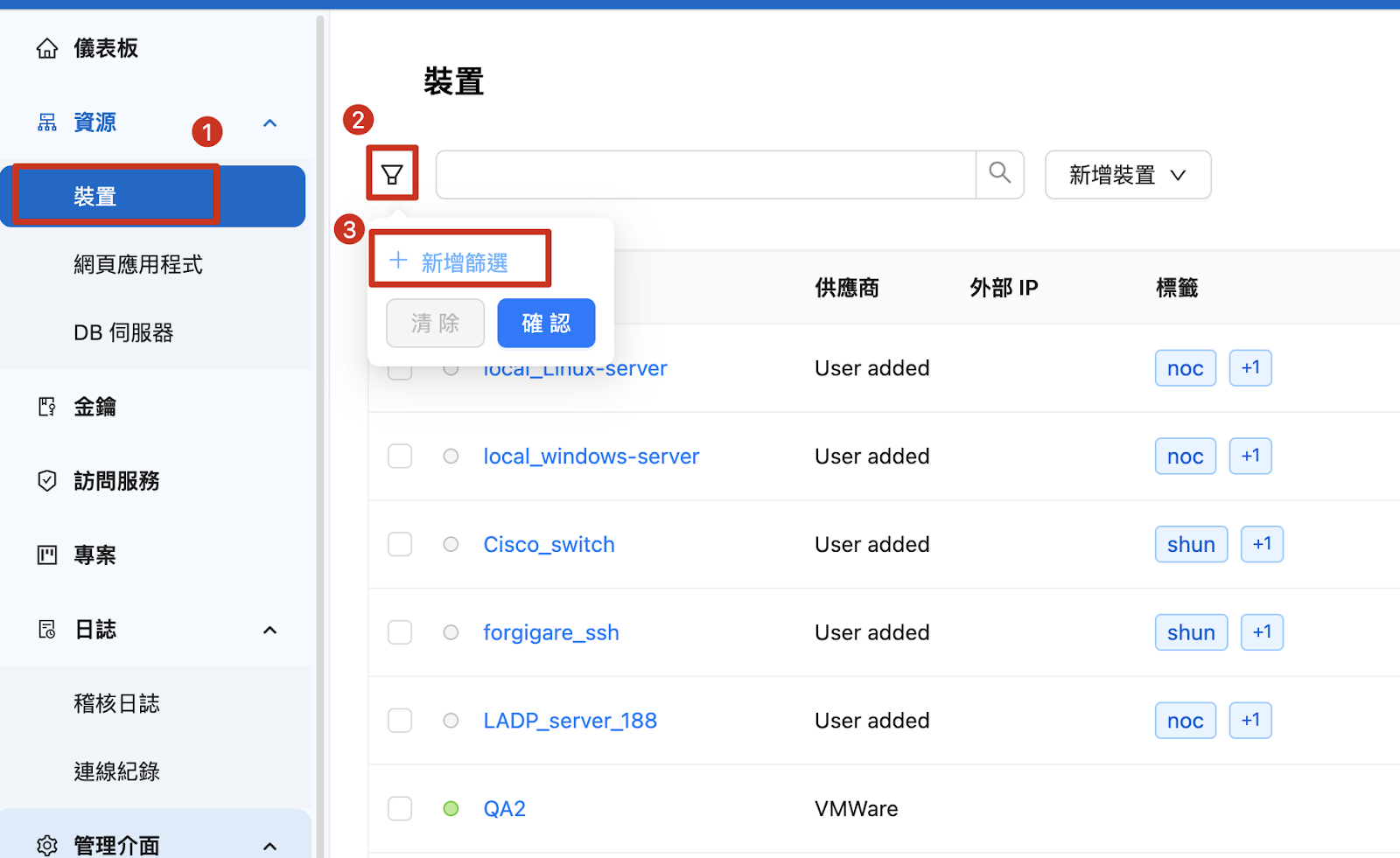This screenshot has width=1400, height=858.
Task: Click the noc tag on local_windows-server
Action: click(x=1185, y=457)
